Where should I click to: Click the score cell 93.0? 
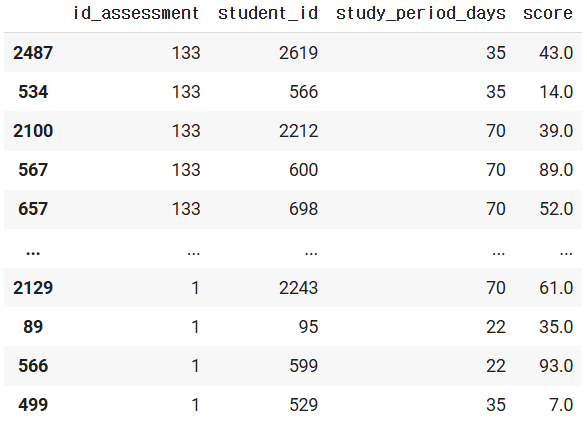556,366
